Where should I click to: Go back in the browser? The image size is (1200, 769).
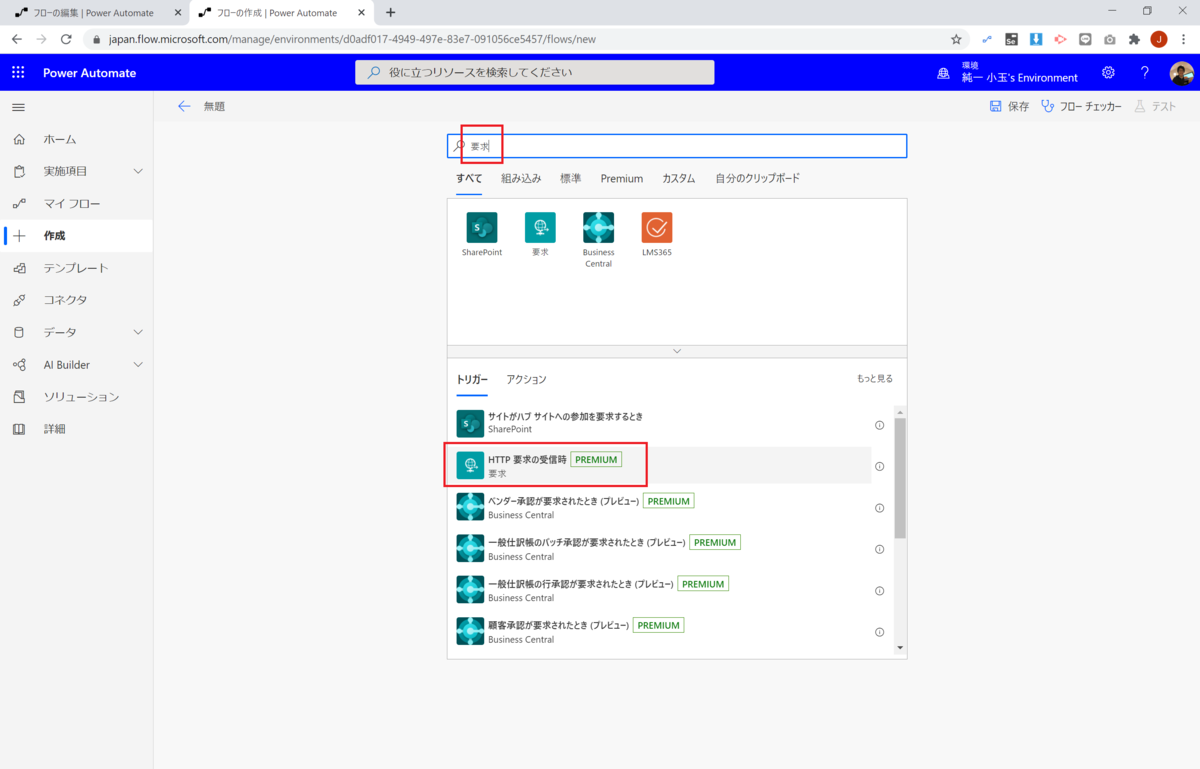tap(16, 39)
